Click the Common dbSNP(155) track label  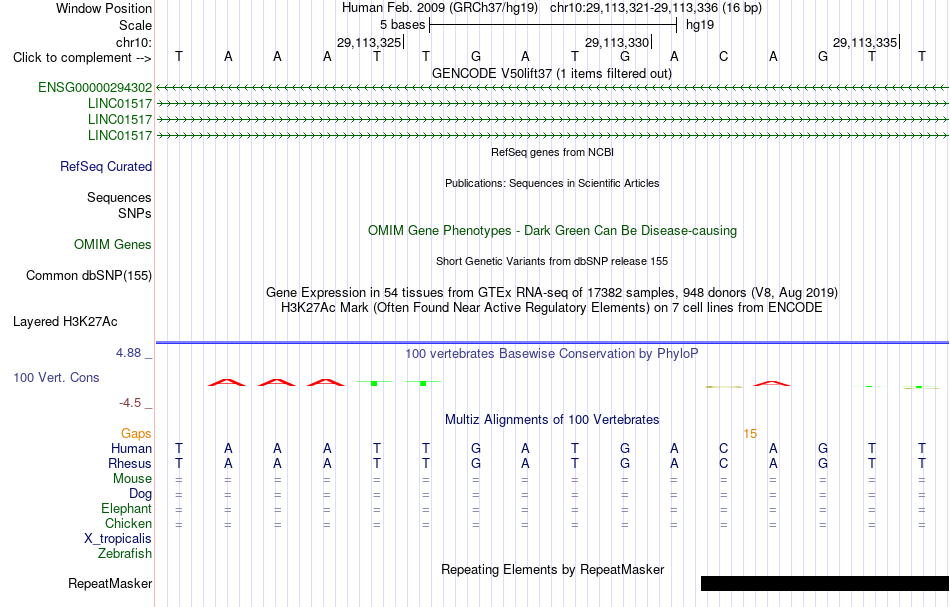[89, 275]
